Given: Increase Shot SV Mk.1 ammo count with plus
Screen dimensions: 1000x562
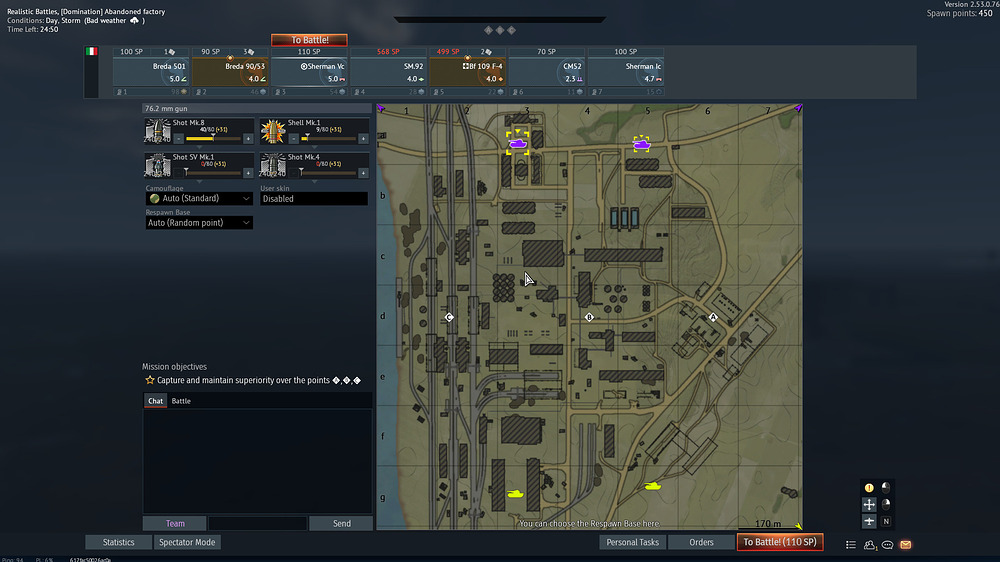Looking at the screenshot, I should (248, 173).
